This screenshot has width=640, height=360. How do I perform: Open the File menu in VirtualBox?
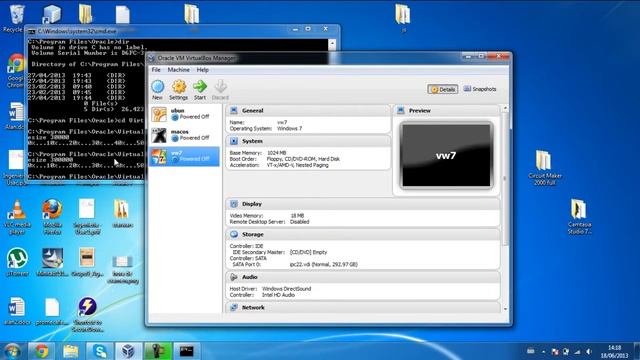(x=156, y=70)
